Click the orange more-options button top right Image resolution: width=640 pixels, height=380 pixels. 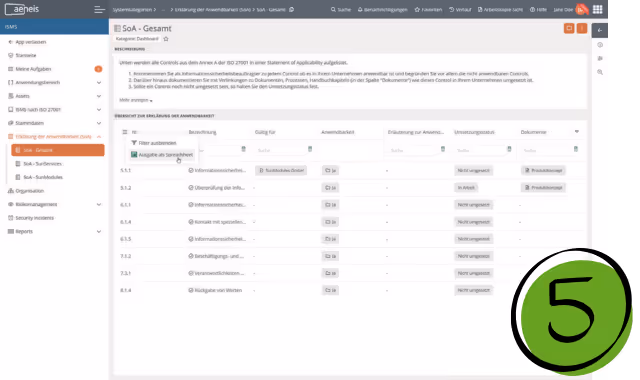[x=582, y=28]
